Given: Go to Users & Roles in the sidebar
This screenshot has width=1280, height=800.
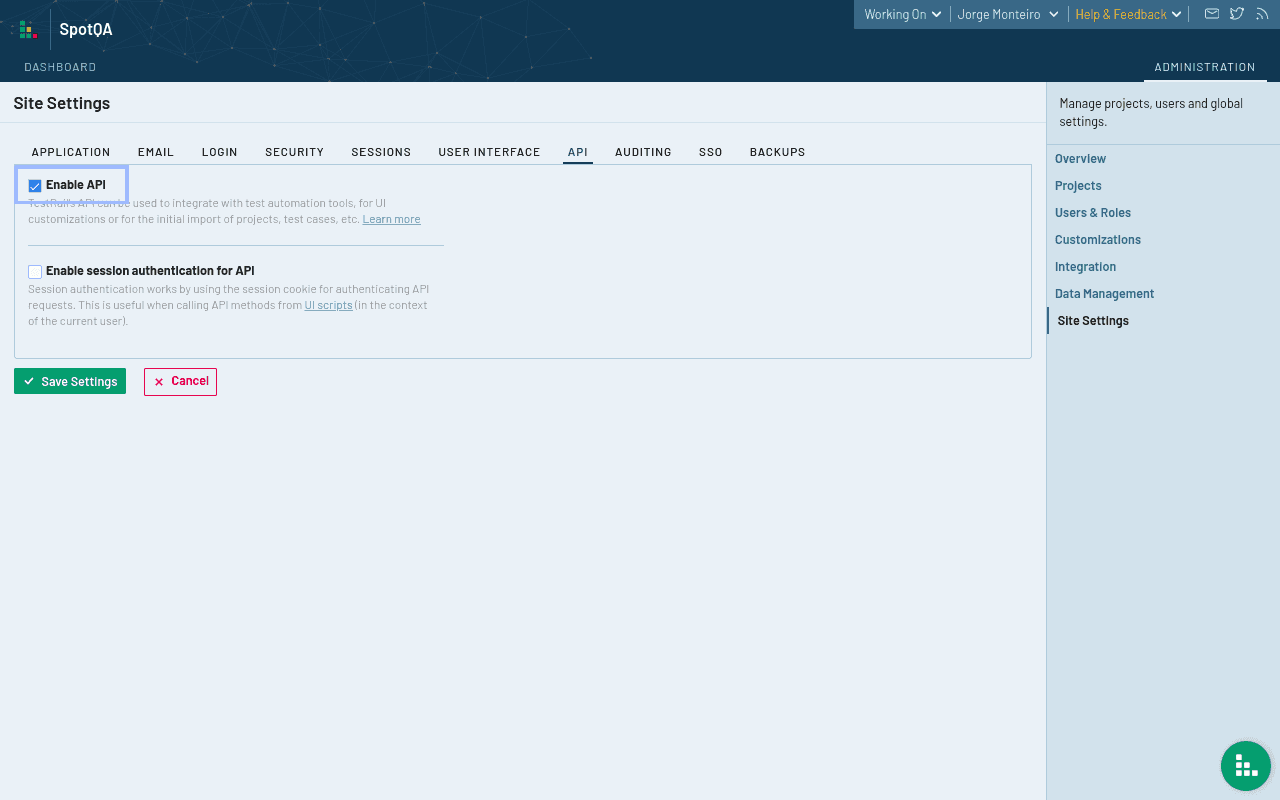Looking at the screenshot, I should 1092,212.
